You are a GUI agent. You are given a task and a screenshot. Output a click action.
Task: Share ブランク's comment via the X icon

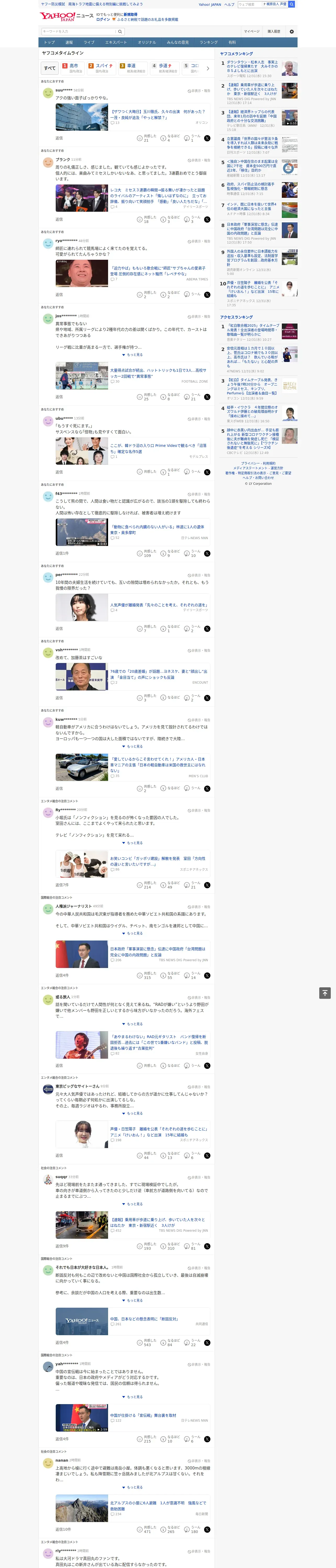[207, 219]
